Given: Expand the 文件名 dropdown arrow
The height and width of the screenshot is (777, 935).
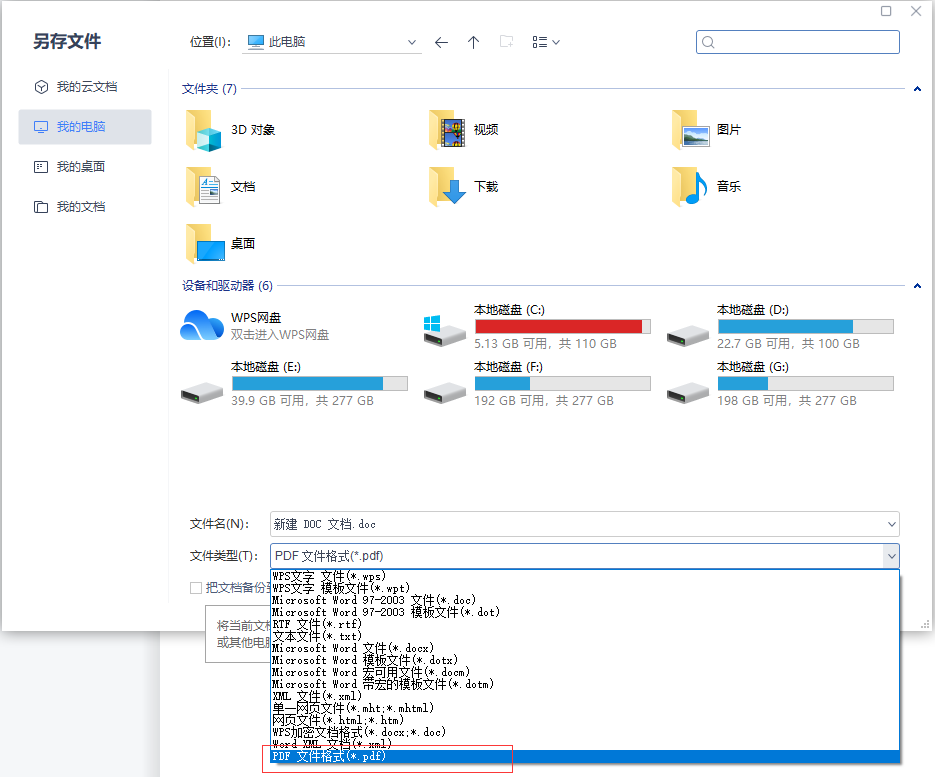Looking at the screenshot, I should click(x=891, y=524).
